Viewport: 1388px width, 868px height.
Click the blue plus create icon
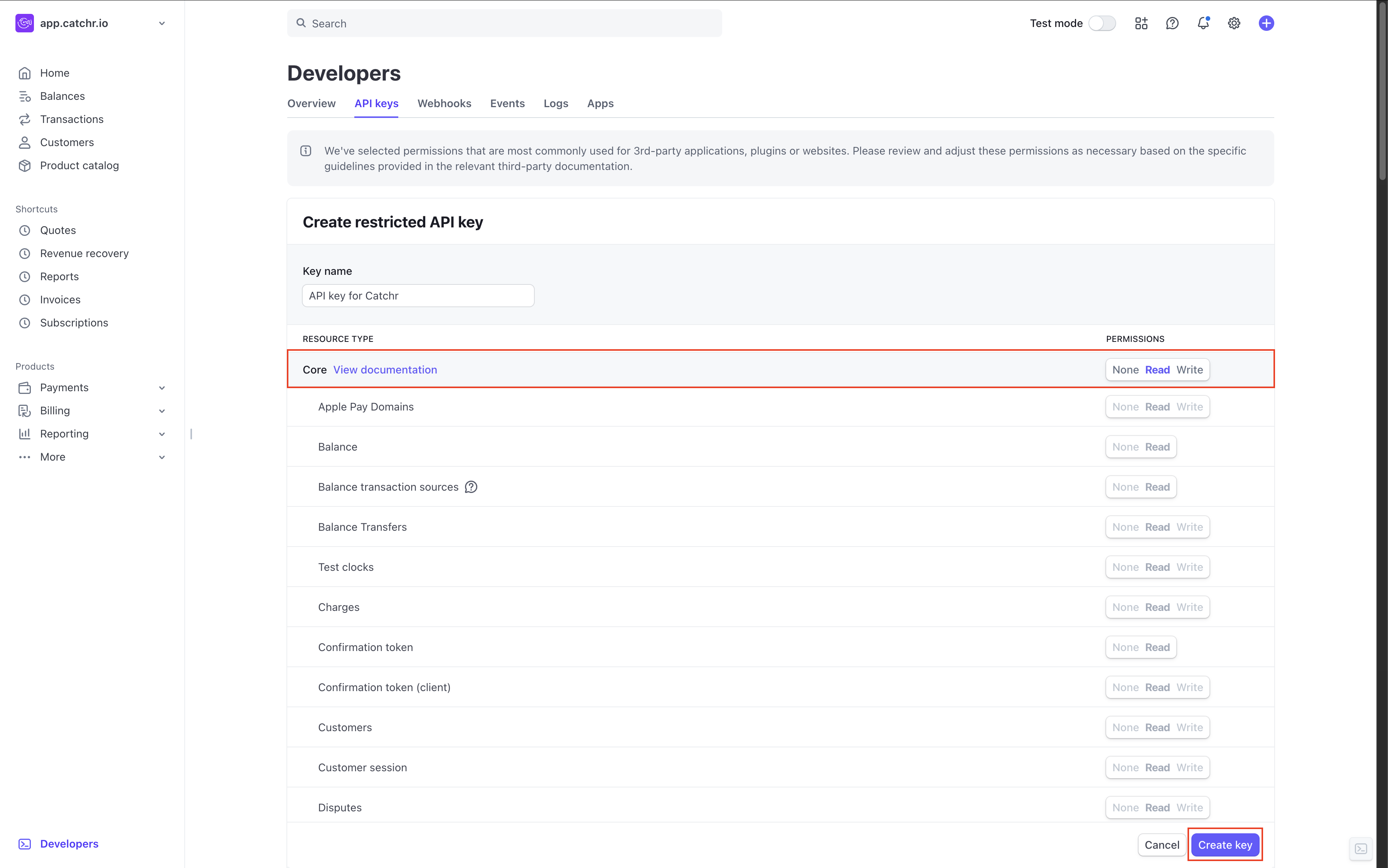pyautogui.click(x=1266, y=23)
